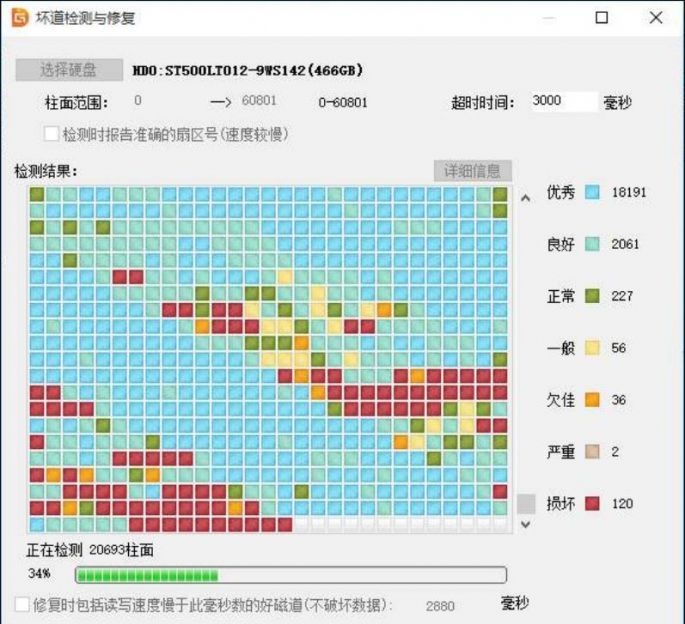Open 详细信息 detailed information button

pos(473,171)
